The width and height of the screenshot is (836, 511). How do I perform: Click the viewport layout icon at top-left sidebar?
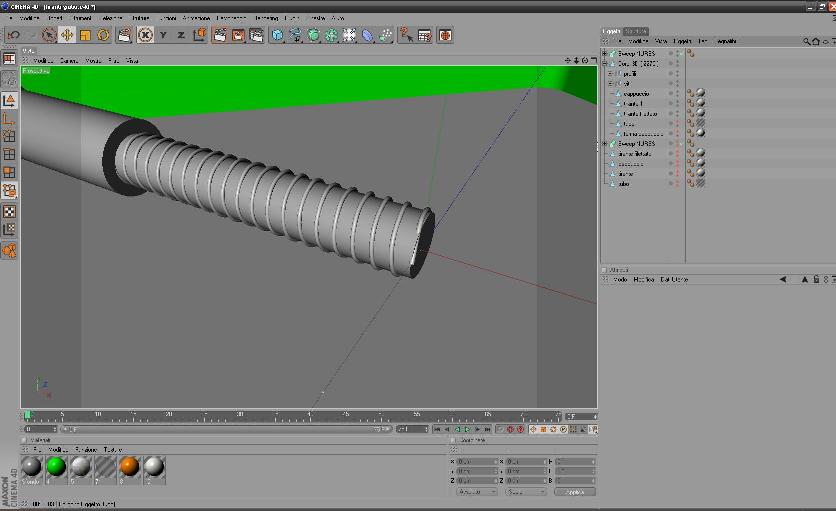[9, 59]
